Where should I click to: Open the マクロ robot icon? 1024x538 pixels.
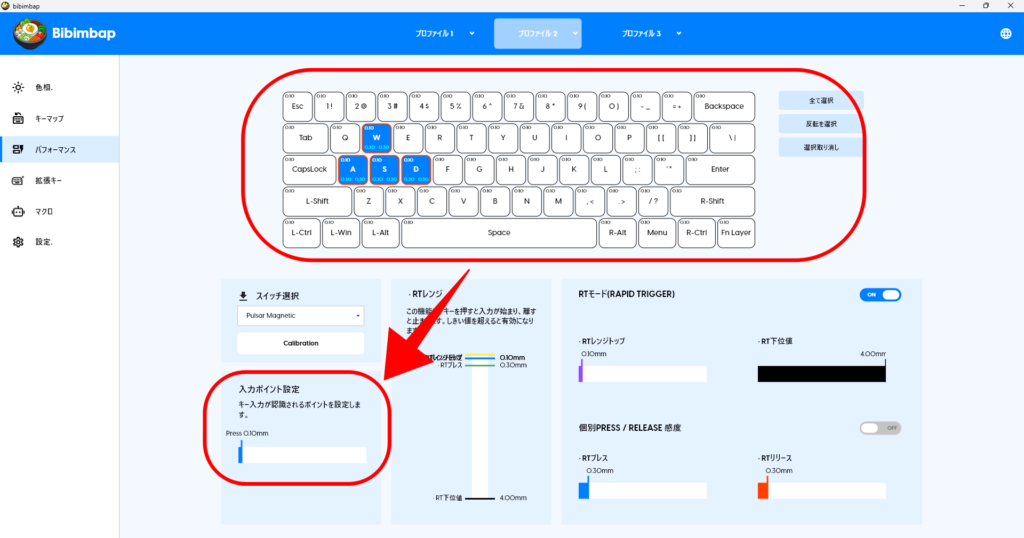(x=18, y=211)
